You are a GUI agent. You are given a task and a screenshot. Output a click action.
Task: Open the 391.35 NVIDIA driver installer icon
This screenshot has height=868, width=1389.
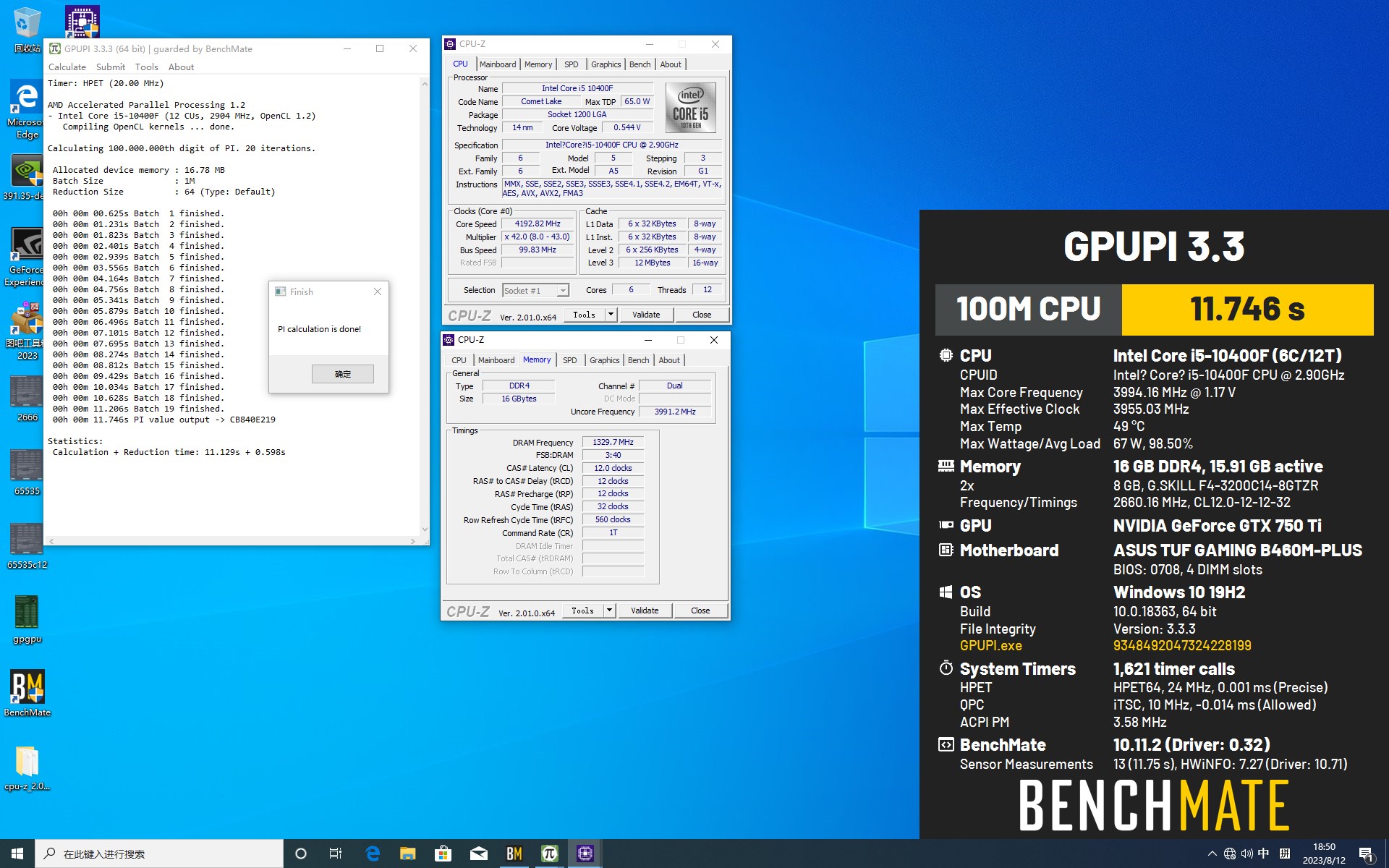pyautogui.click(x=26, y=177)
